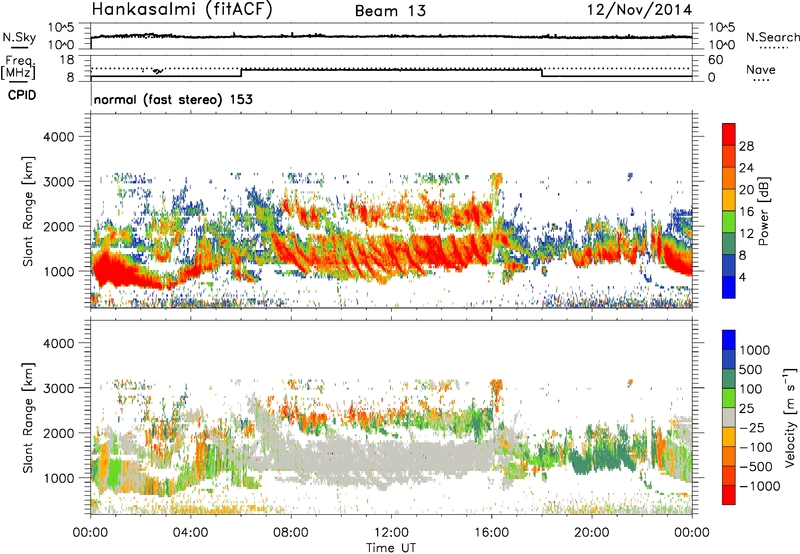Click the '3000' tick on velocity plot

tap(59, 388)
